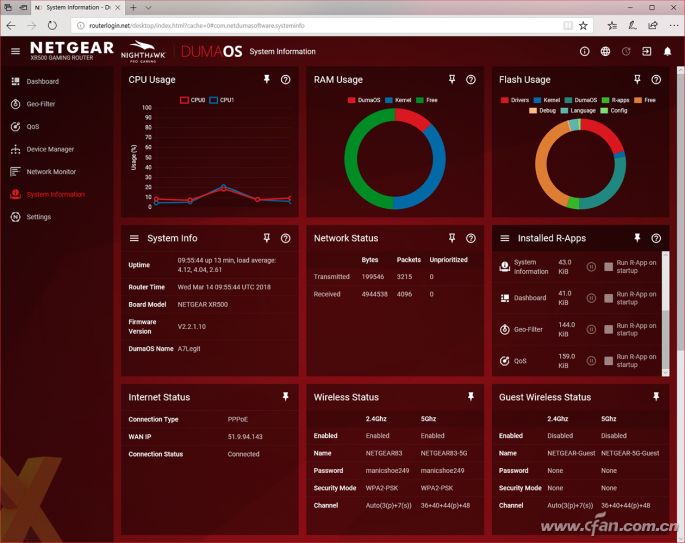Screen dimensions: 685x543
Task: Toggle the DumaOS series in RAM legend
Action: pos(364,100)
